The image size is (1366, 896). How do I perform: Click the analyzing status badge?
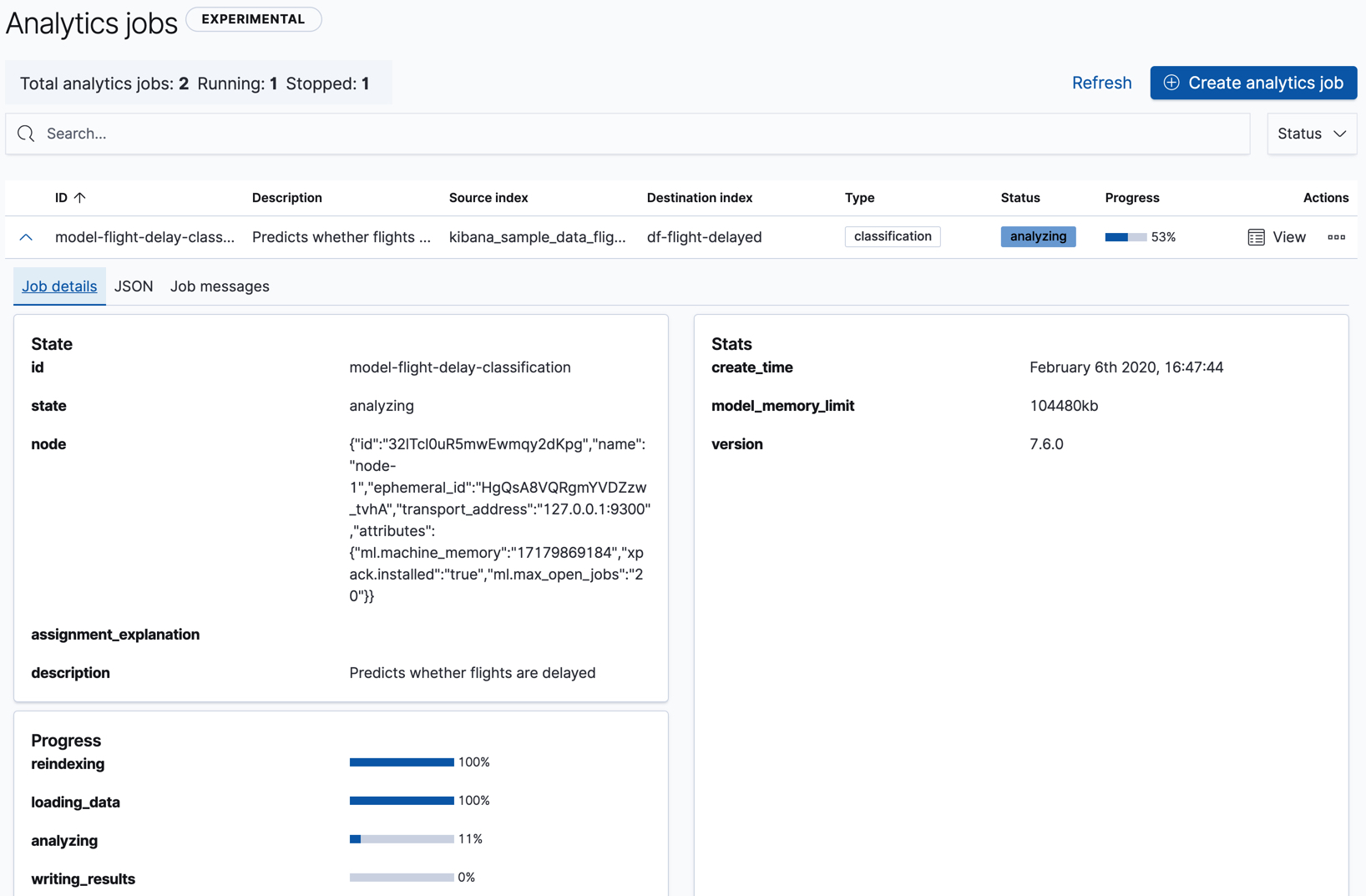(1038, 236)
